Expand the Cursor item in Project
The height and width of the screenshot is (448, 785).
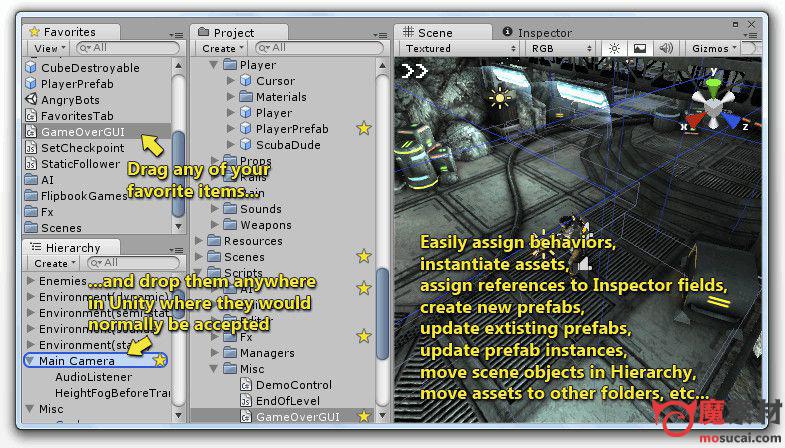[x=230, y=81]
